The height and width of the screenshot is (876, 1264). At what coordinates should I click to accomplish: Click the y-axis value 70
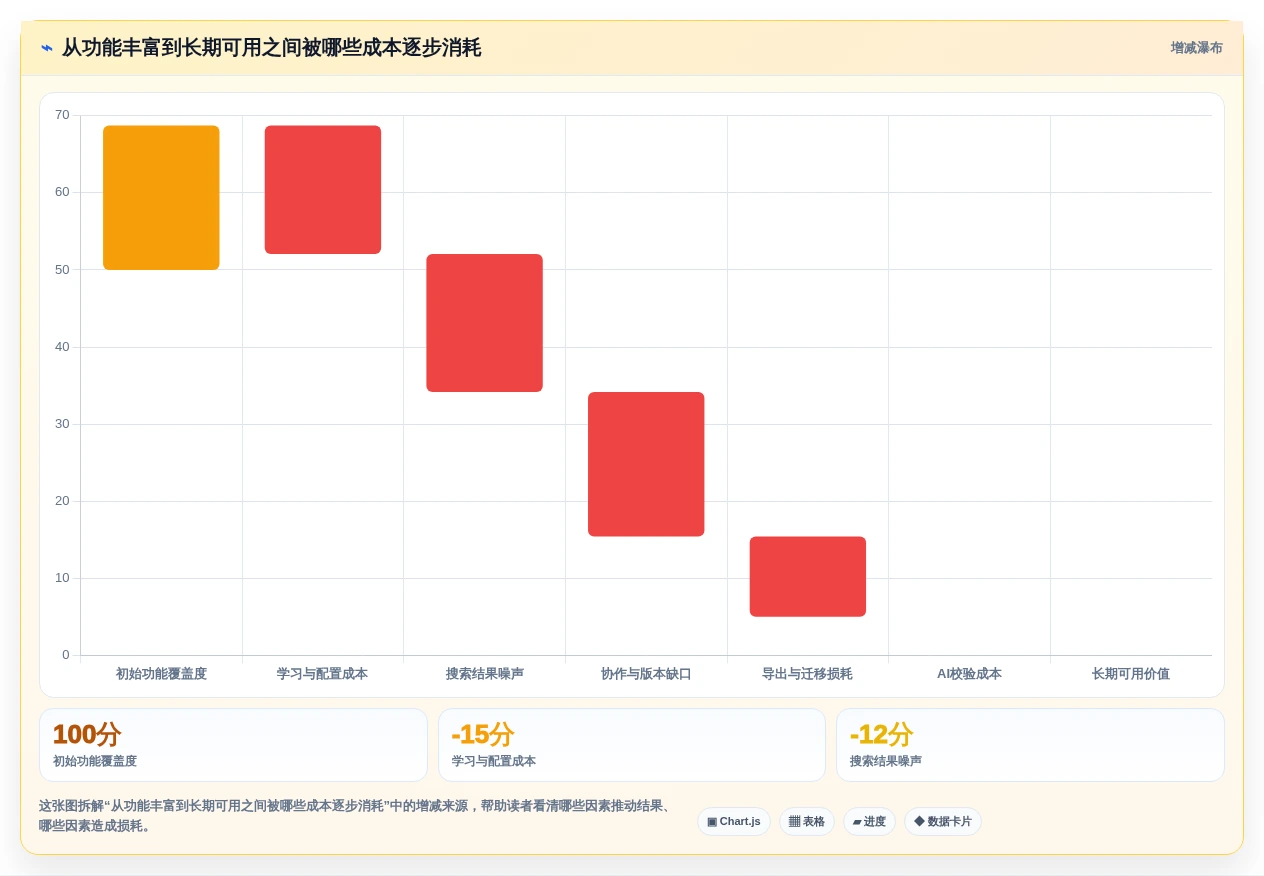point(62,115)
